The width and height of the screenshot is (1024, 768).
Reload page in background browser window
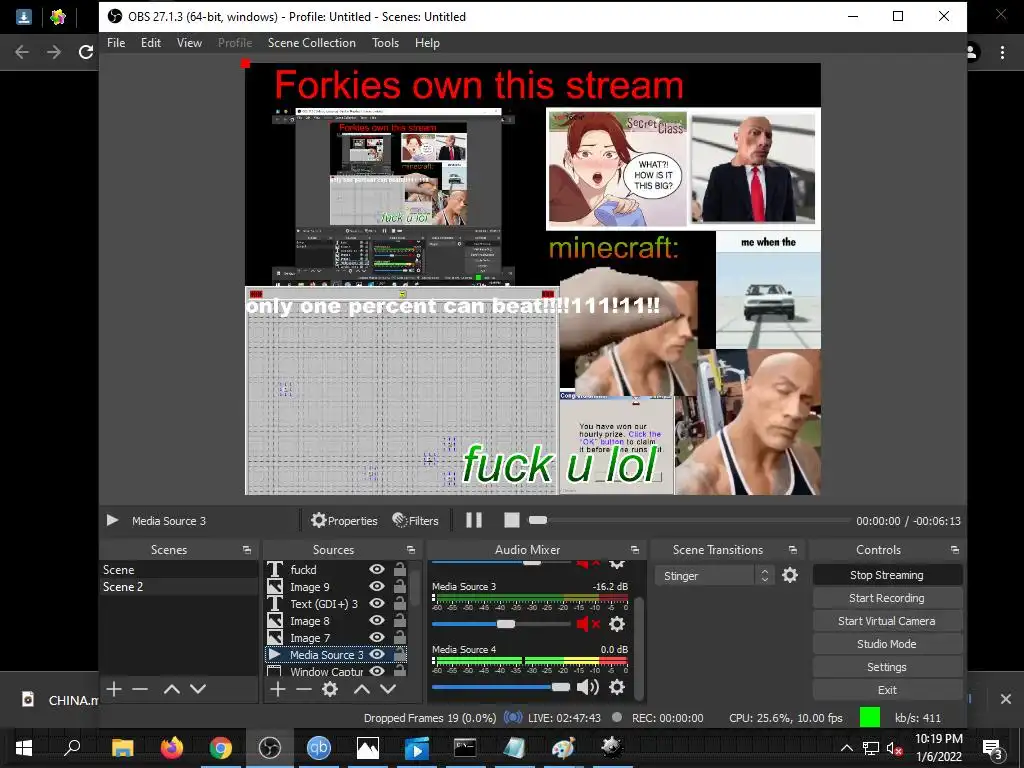click(x=86, y=52)
